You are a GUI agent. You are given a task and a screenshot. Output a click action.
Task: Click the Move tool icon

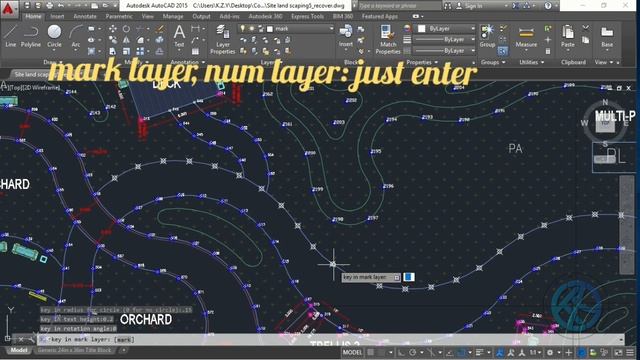(x=113, y=29)
